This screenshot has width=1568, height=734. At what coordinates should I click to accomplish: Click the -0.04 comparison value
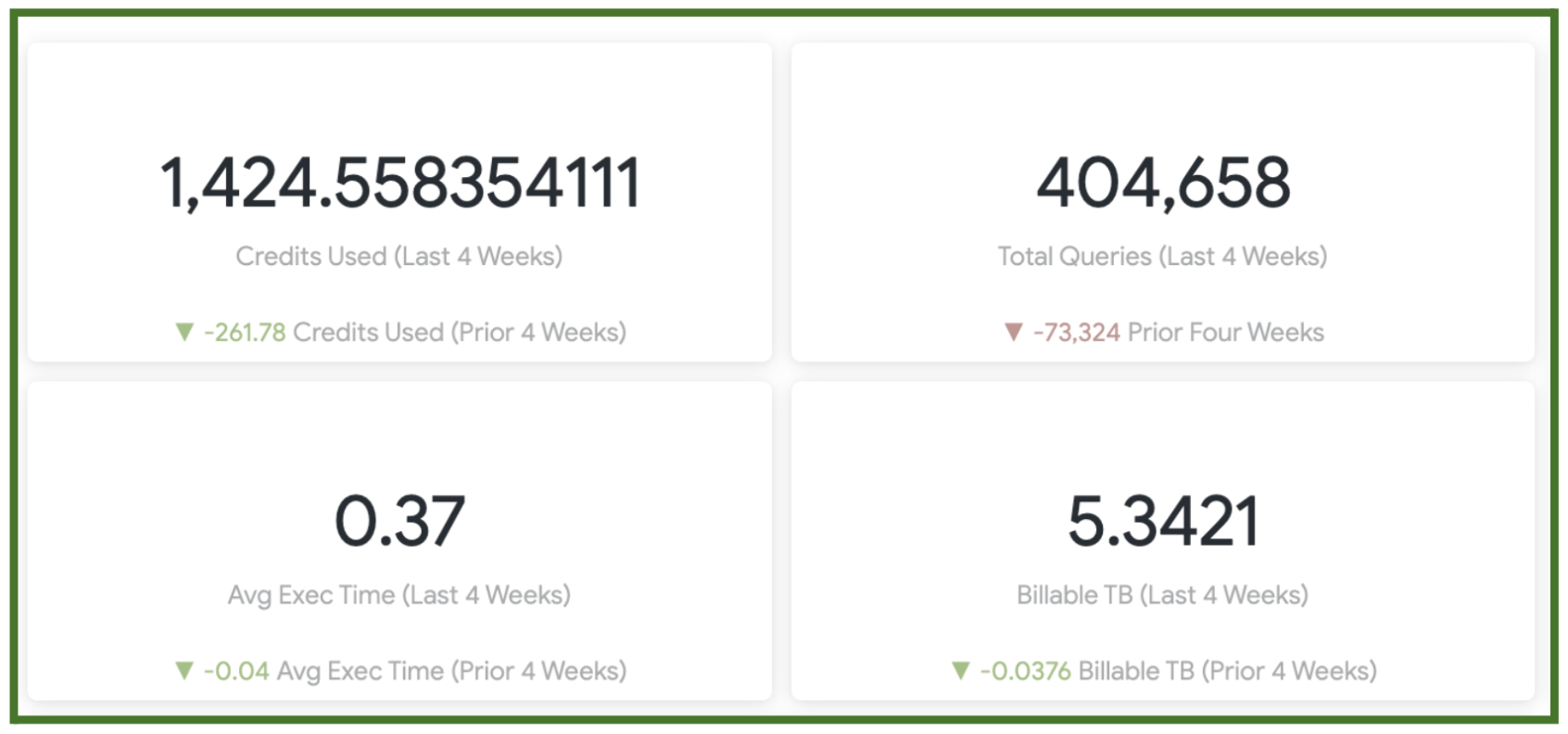(236, 670)
